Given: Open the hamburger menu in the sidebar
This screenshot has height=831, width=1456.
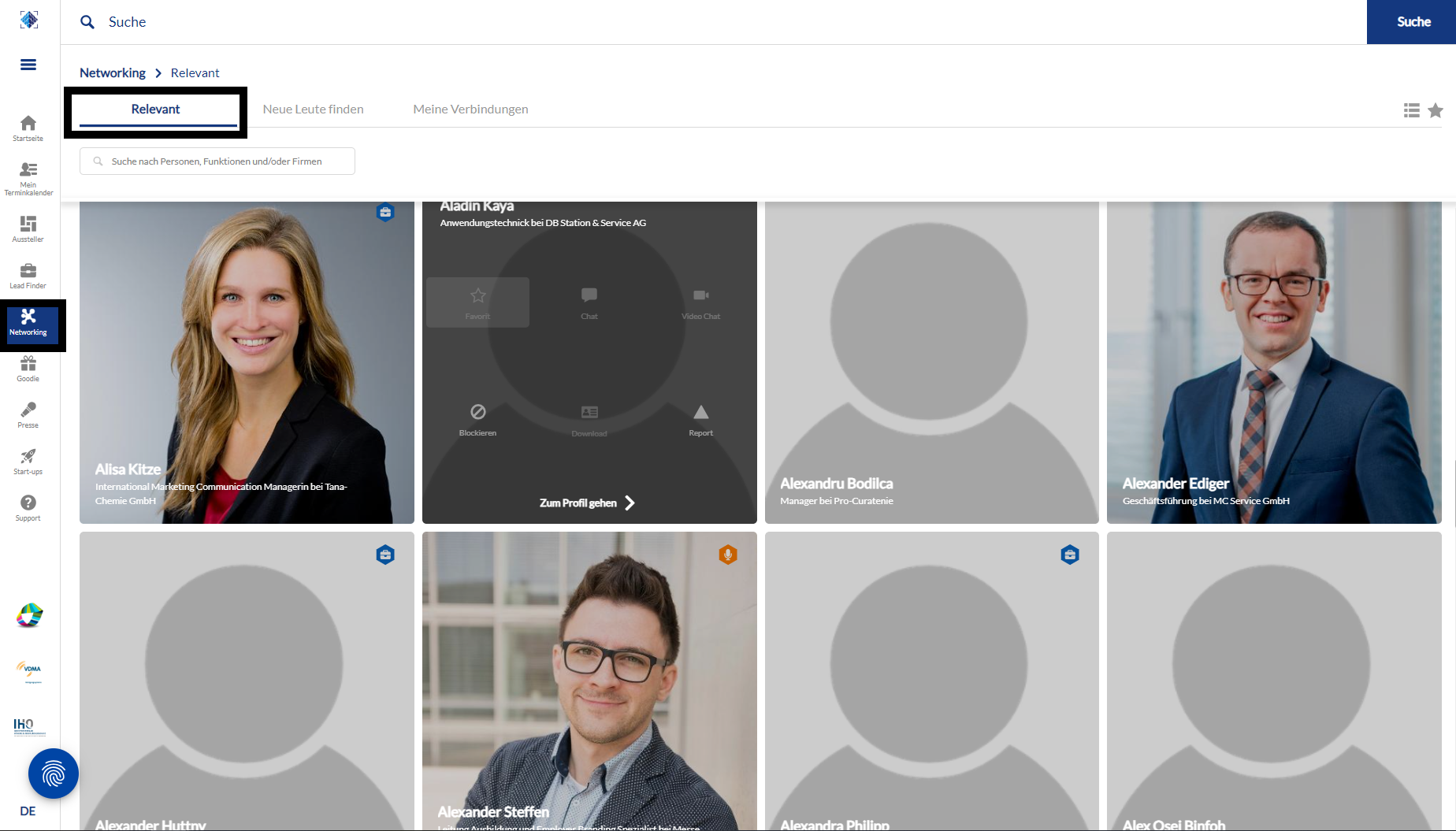Looking at the screenshot, I should point(28,65).
